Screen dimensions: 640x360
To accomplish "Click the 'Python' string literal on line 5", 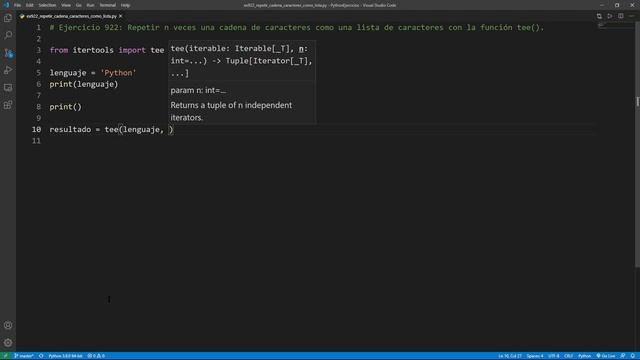I will pyautogui.click(x=118, y=73).
